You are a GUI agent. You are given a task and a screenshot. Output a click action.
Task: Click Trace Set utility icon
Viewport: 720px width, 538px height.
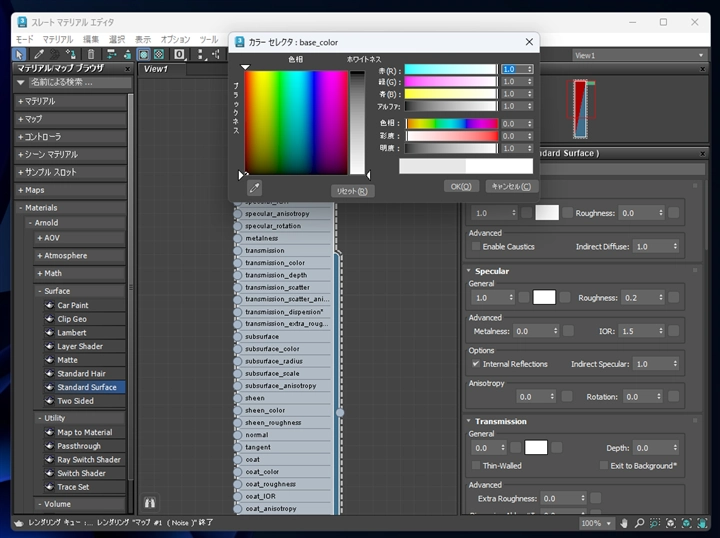tap(50, 487)
